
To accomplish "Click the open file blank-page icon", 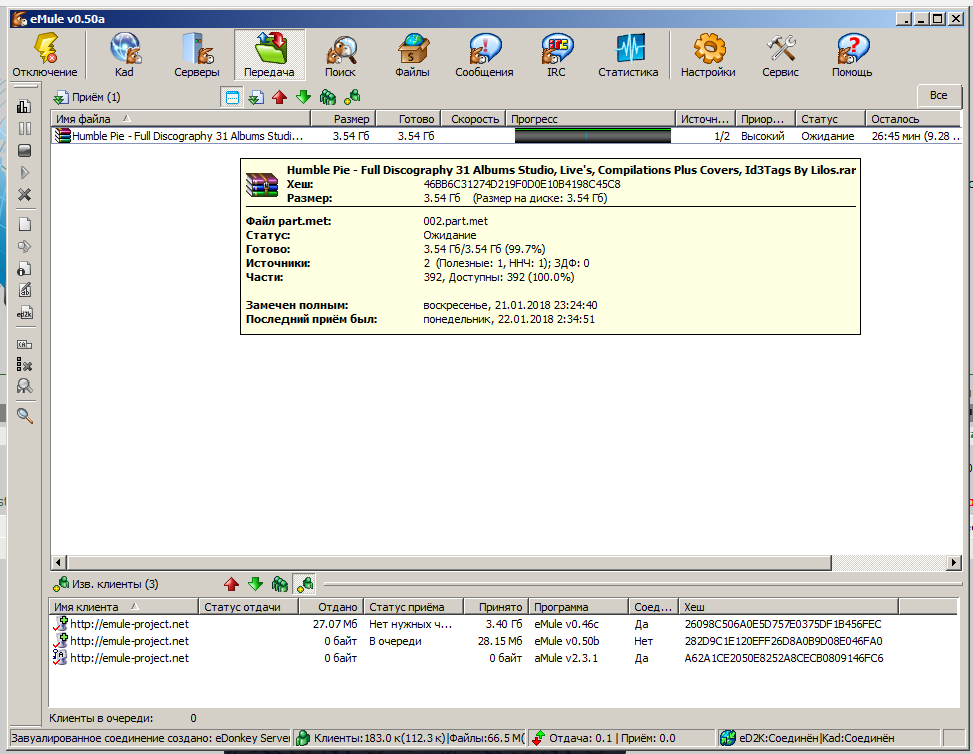I will (x=24, y=225).
